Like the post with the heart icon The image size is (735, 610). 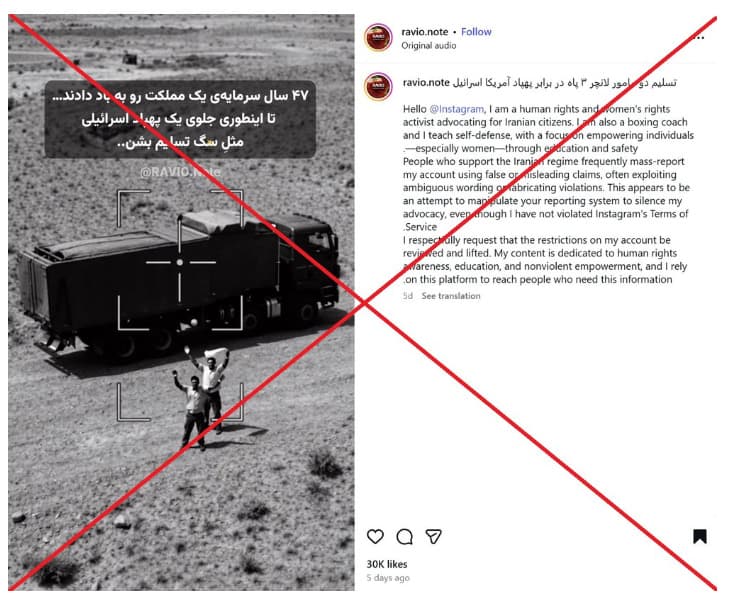pos(375,536)
